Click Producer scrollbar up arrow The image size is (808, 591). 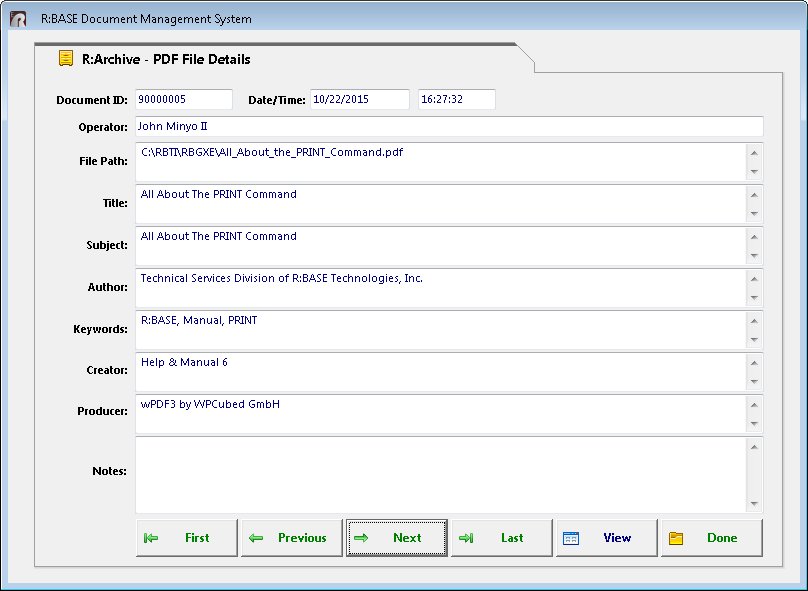pyautogui.click(x=754, y=405)
